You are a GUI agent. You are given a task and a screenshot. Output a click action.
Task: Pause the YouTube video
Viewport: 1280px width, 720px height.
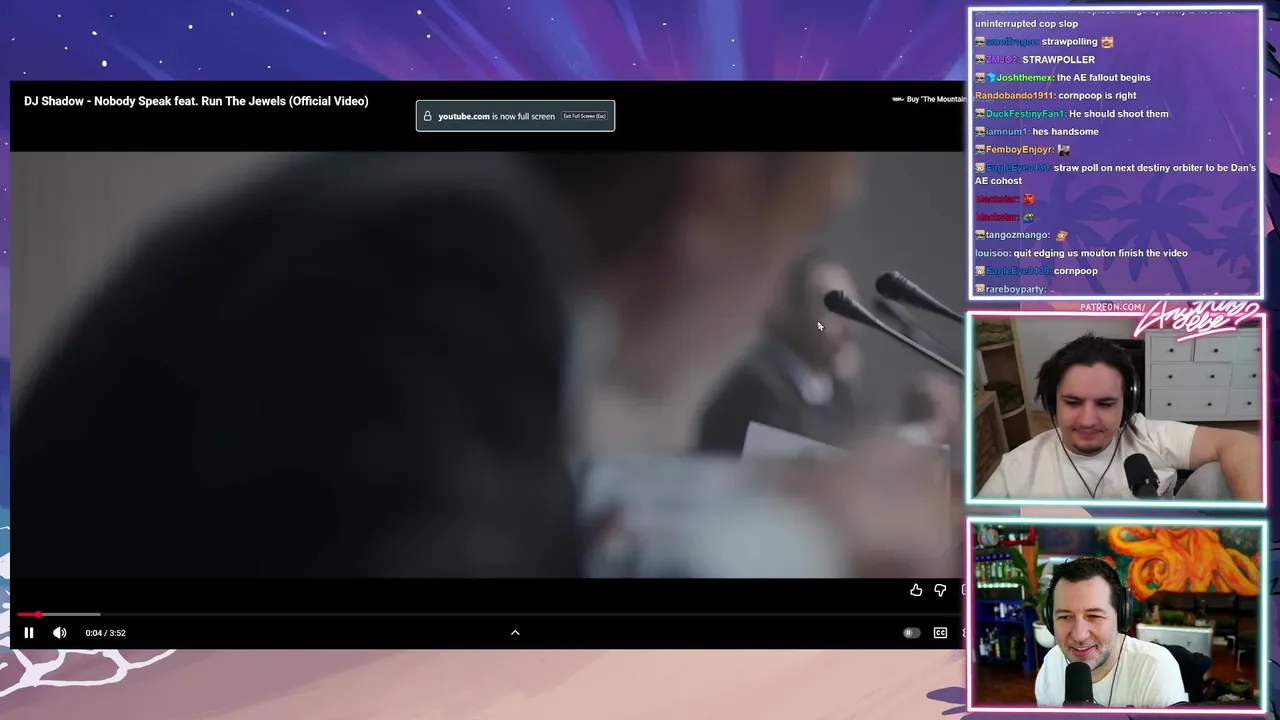coord(29,633)
